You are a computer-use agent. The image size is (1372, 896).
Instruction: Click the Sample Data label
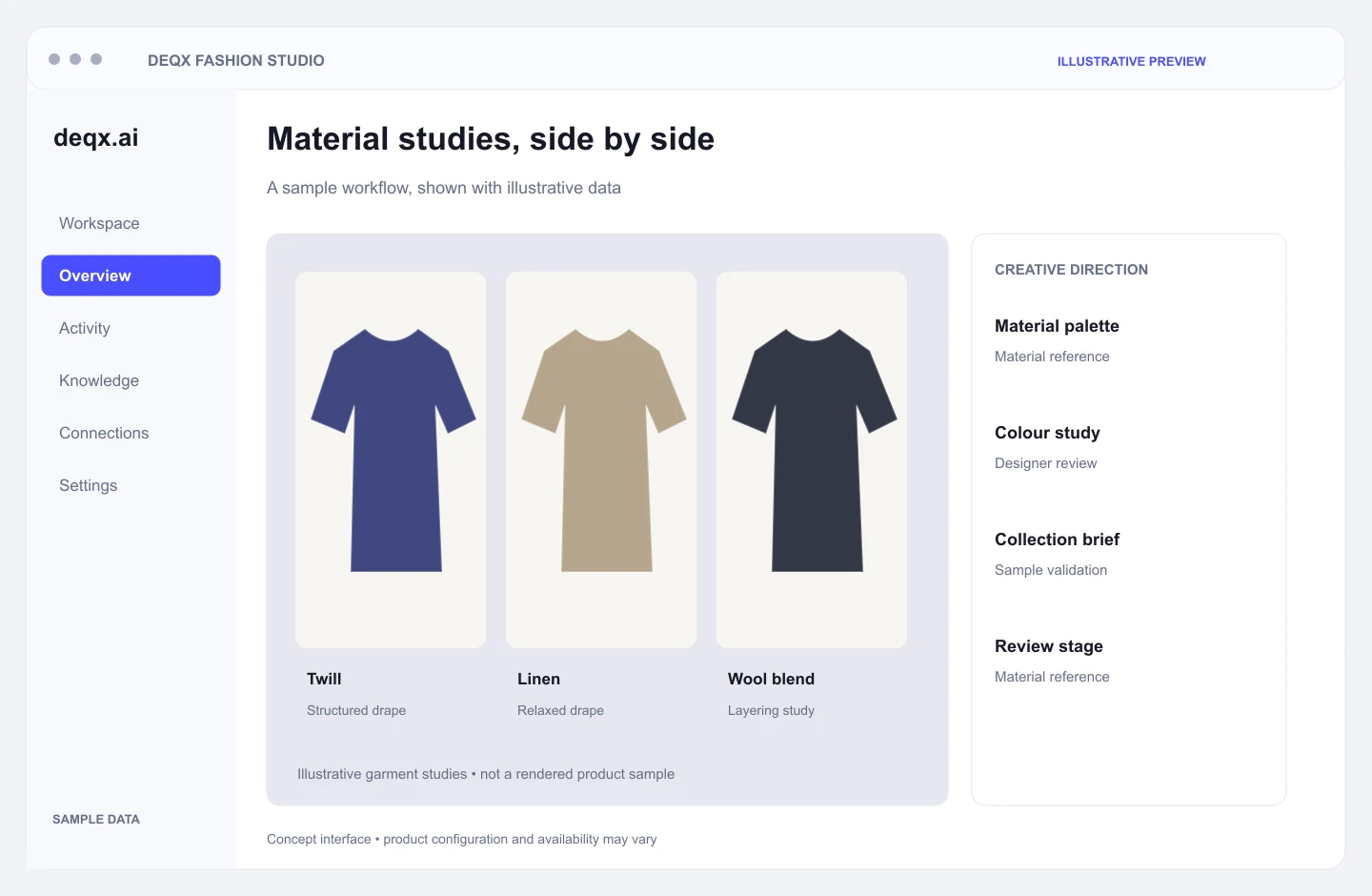[x=96, y=819]
